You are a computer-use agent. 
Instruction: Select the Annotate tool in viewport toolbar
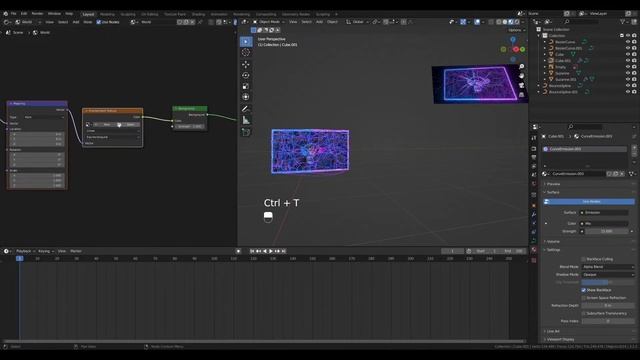[x=246, y=109]
